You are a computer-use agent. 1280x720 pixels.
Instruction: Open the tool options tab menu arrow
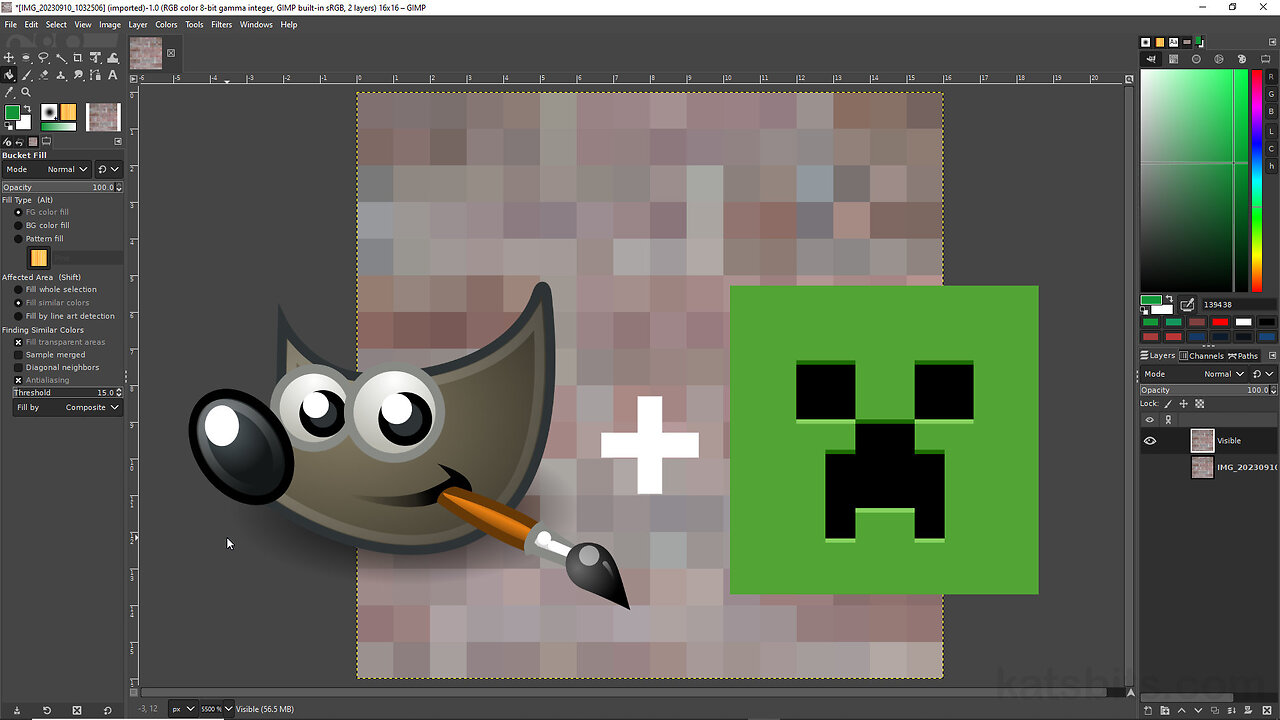(120, 142)
